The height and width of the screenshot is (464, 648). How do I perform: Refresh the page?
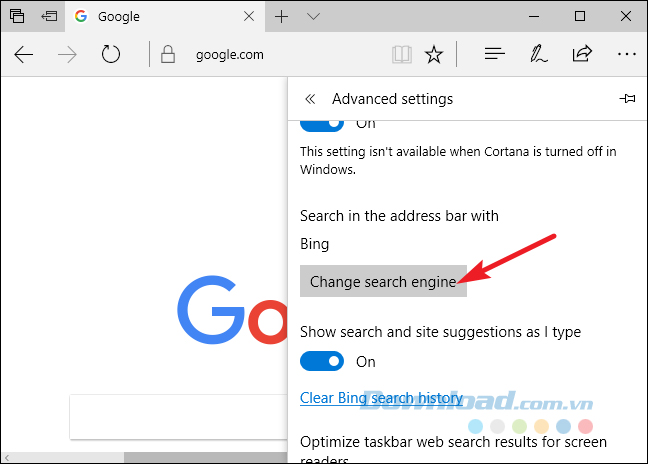tap(111, 54)
